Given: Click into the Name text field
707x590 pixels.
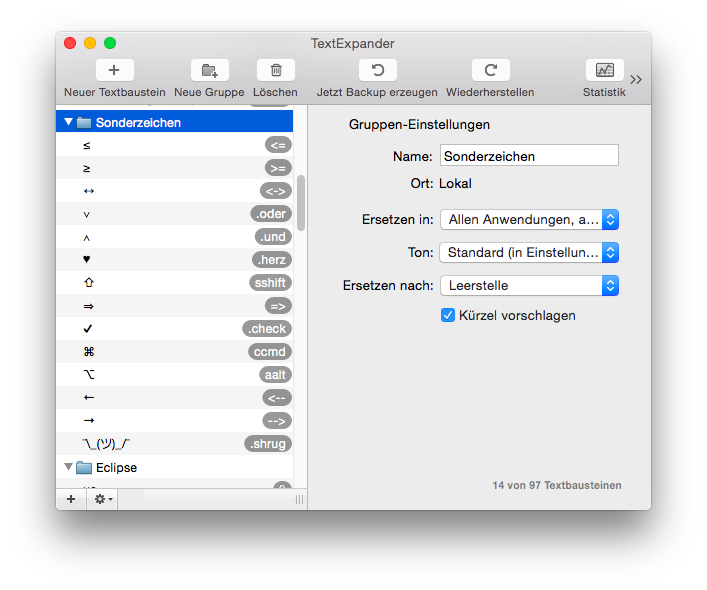Looking at the screenshot, I should 529,156.
